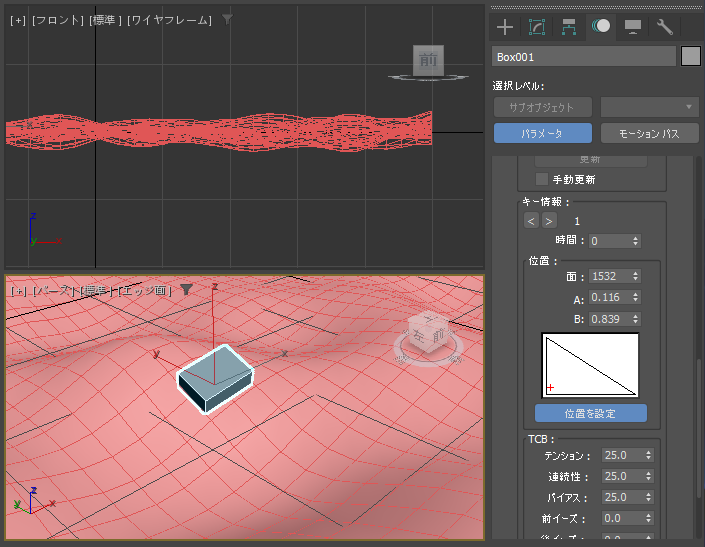
Task: Click the Box001 object name field
Action: 584,57
